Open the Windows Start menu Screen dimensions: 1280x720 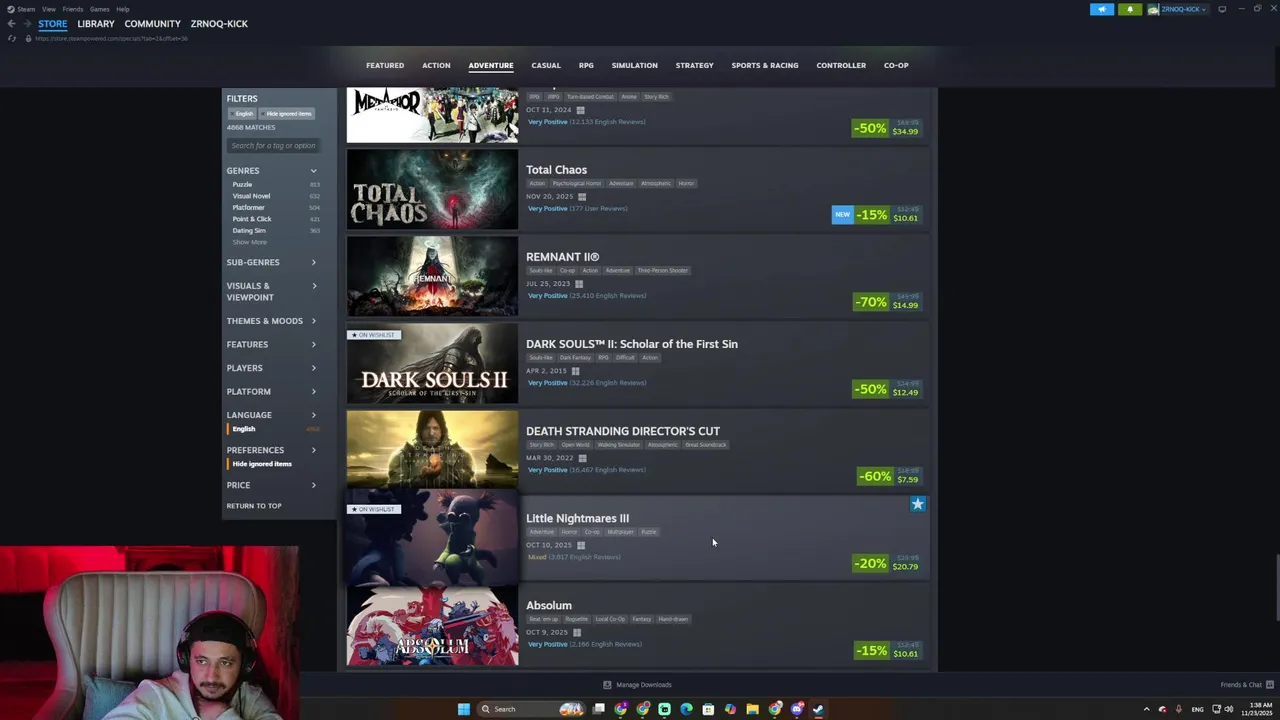point(464,709)
